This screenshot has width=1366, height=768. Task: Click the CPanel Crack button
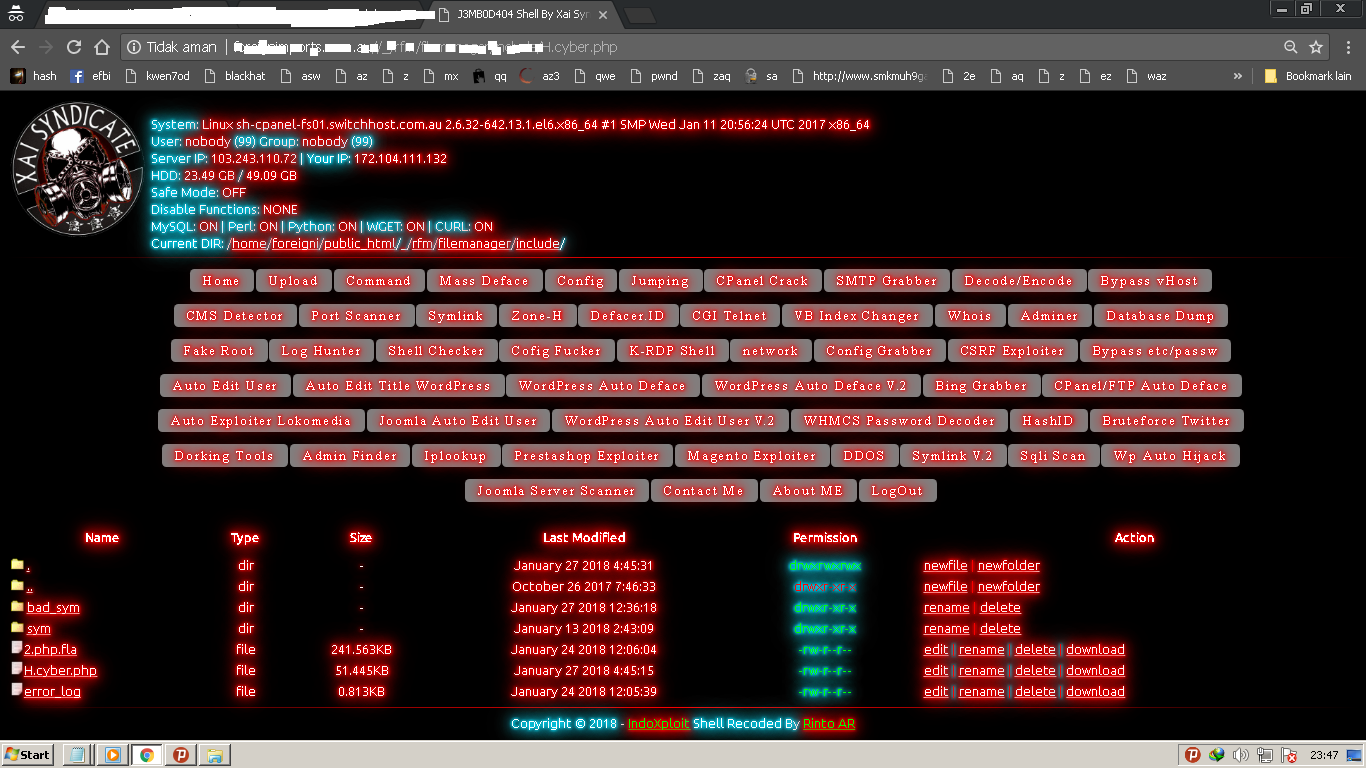(x=762, y=281)
